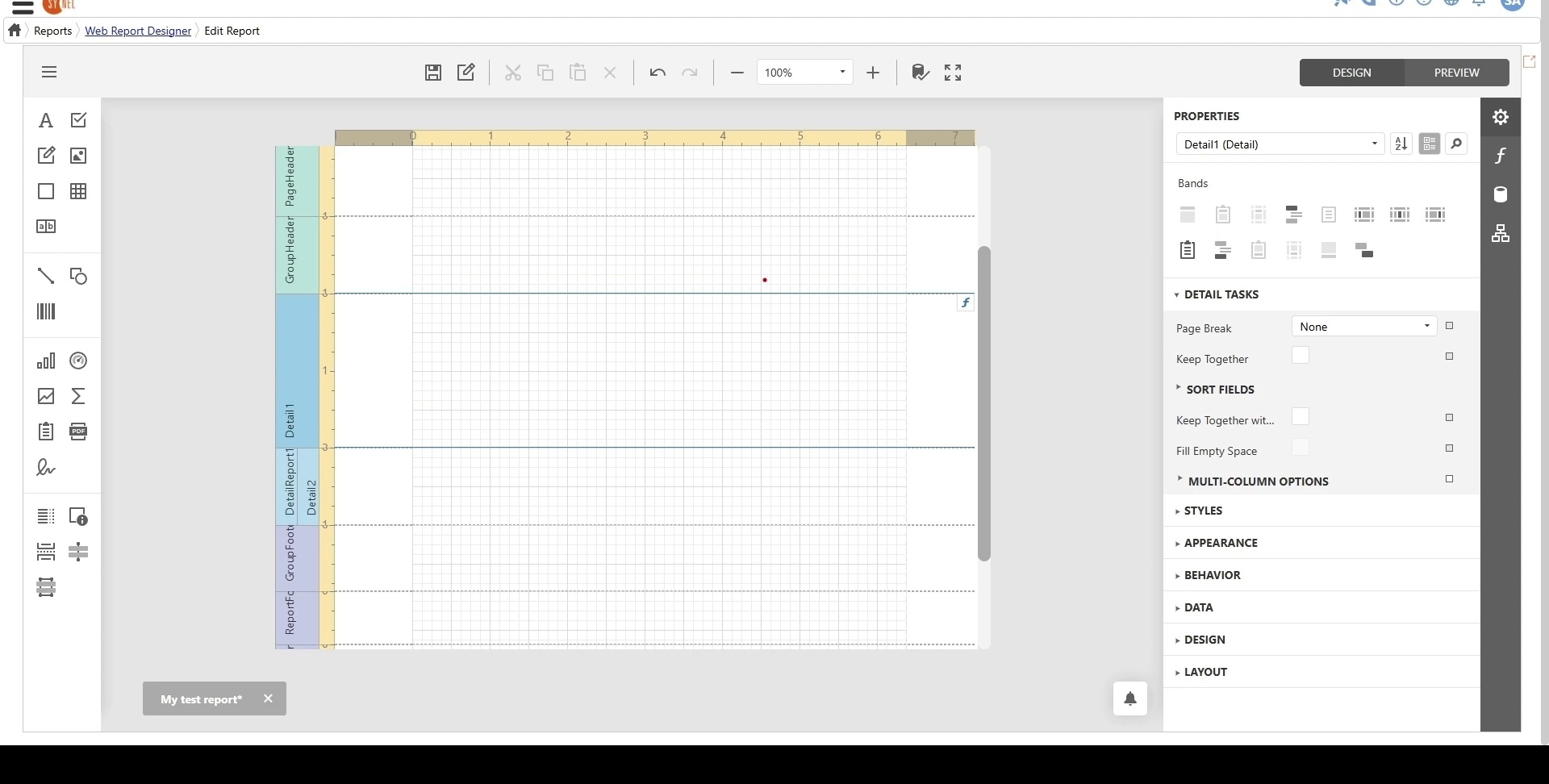The image size is (1549, 784).
Task: Select the Rich Text tool
Action: click(x=46, y=156)
